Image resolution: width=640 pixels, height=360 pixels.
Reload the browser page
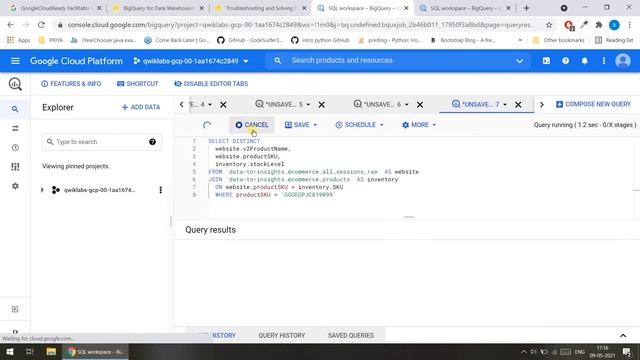pos(41,25)
